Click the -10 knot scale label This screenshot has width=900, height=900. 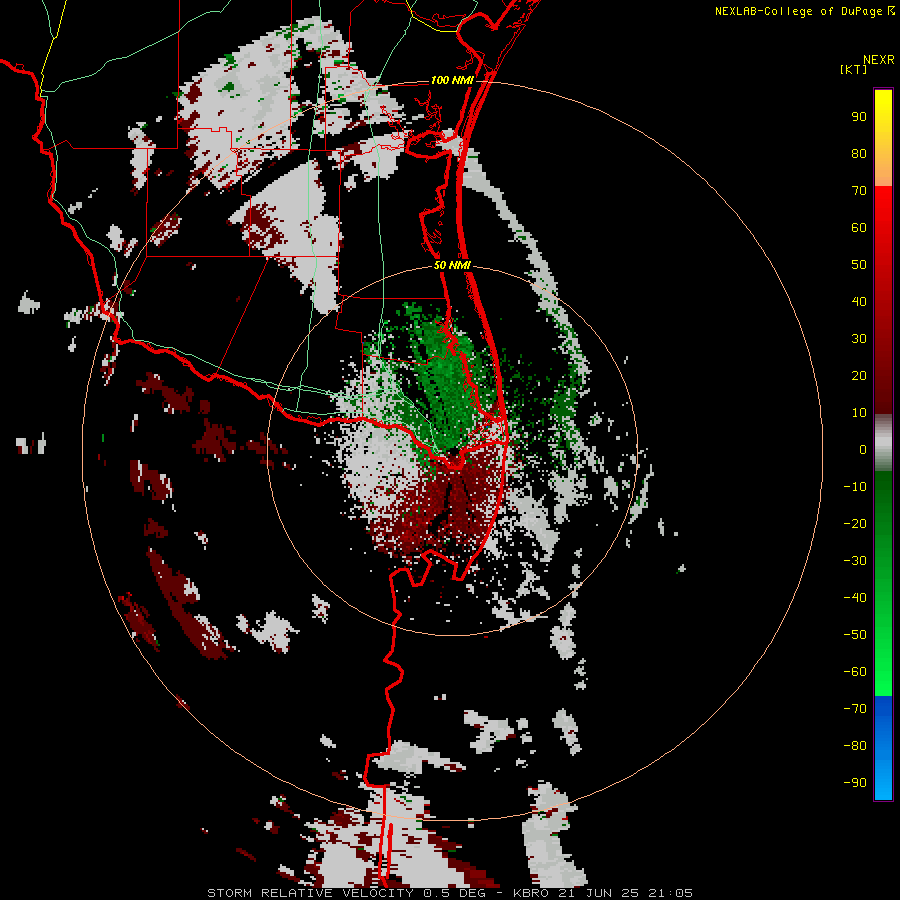tap(855, 487)
